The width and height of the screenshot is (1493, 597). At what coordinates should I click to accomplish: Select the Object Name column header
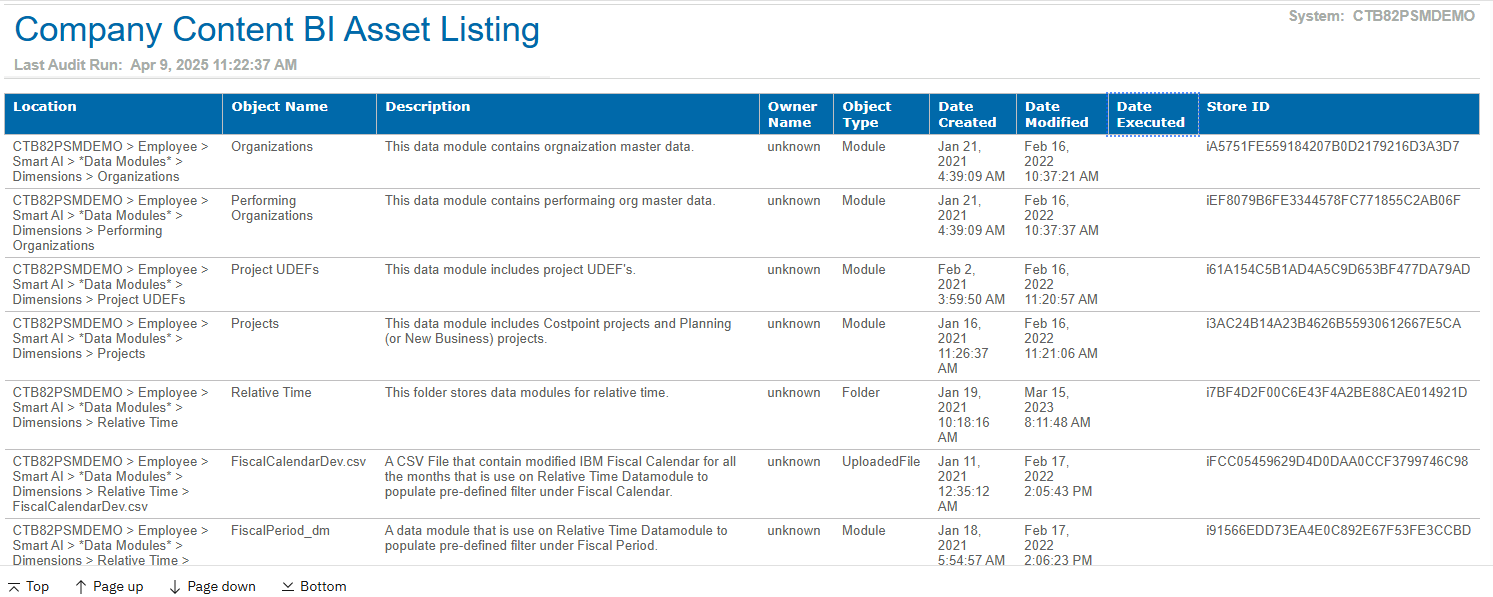(x=279, y=107)
